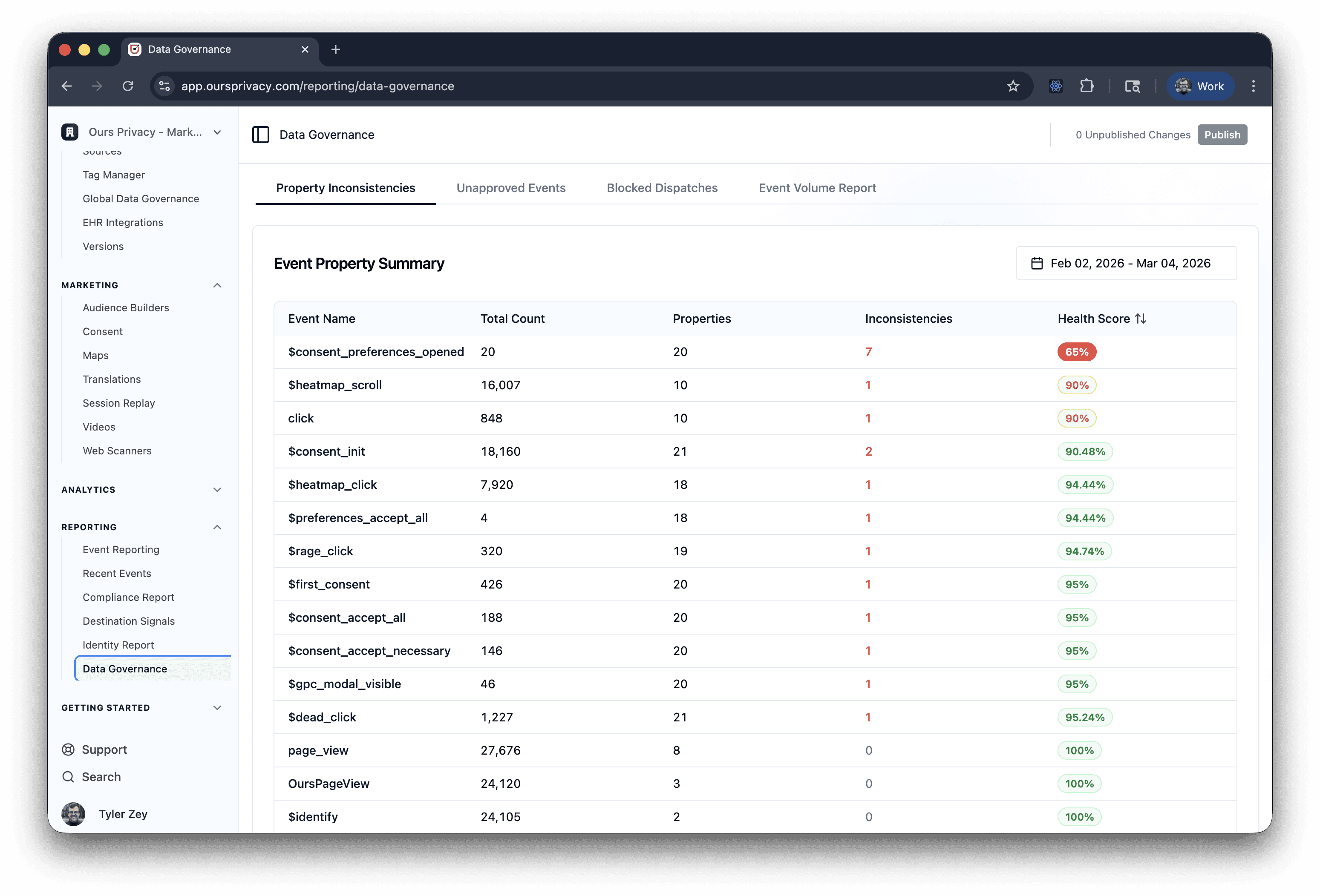Open the Ours Privacy workspace dropdown
This screenshot has height=896, width=1320.
(217, 132)
